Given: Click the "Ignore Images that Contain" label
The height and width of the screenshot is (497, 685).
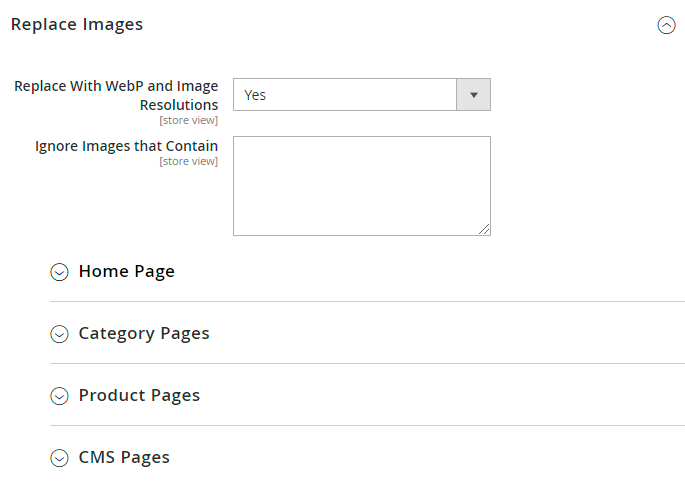Looking at the screenshot, I should pos(126,146).
